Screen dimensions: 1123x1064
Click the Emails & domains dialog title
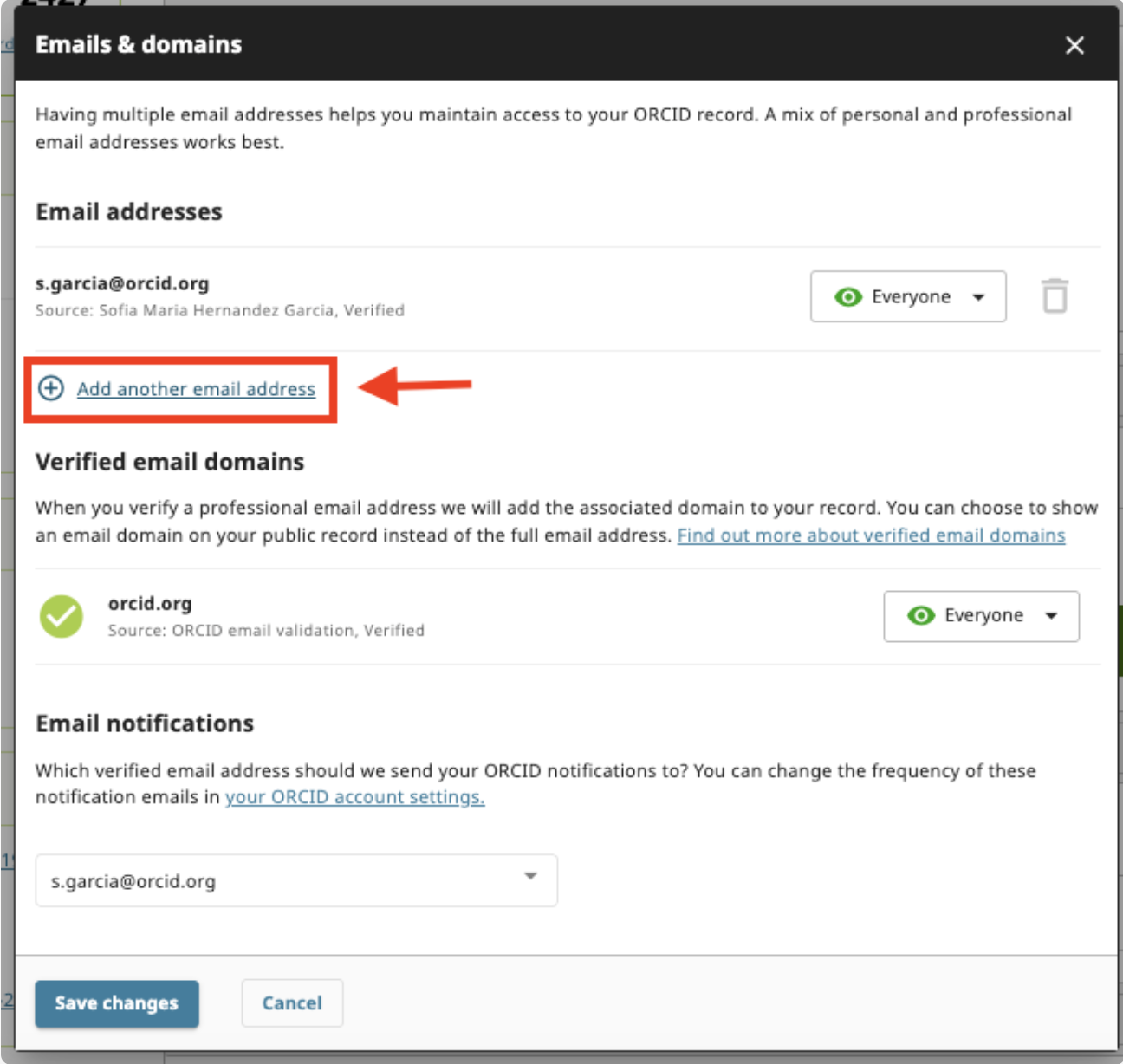139,44
